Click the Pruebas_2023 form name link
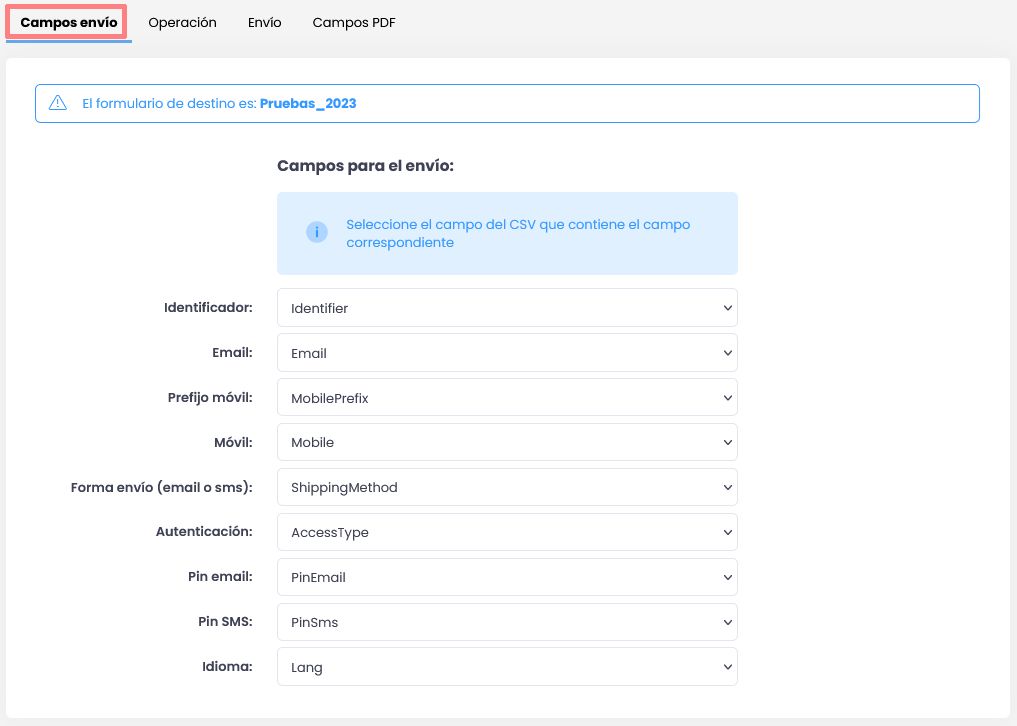 point(308,103)
